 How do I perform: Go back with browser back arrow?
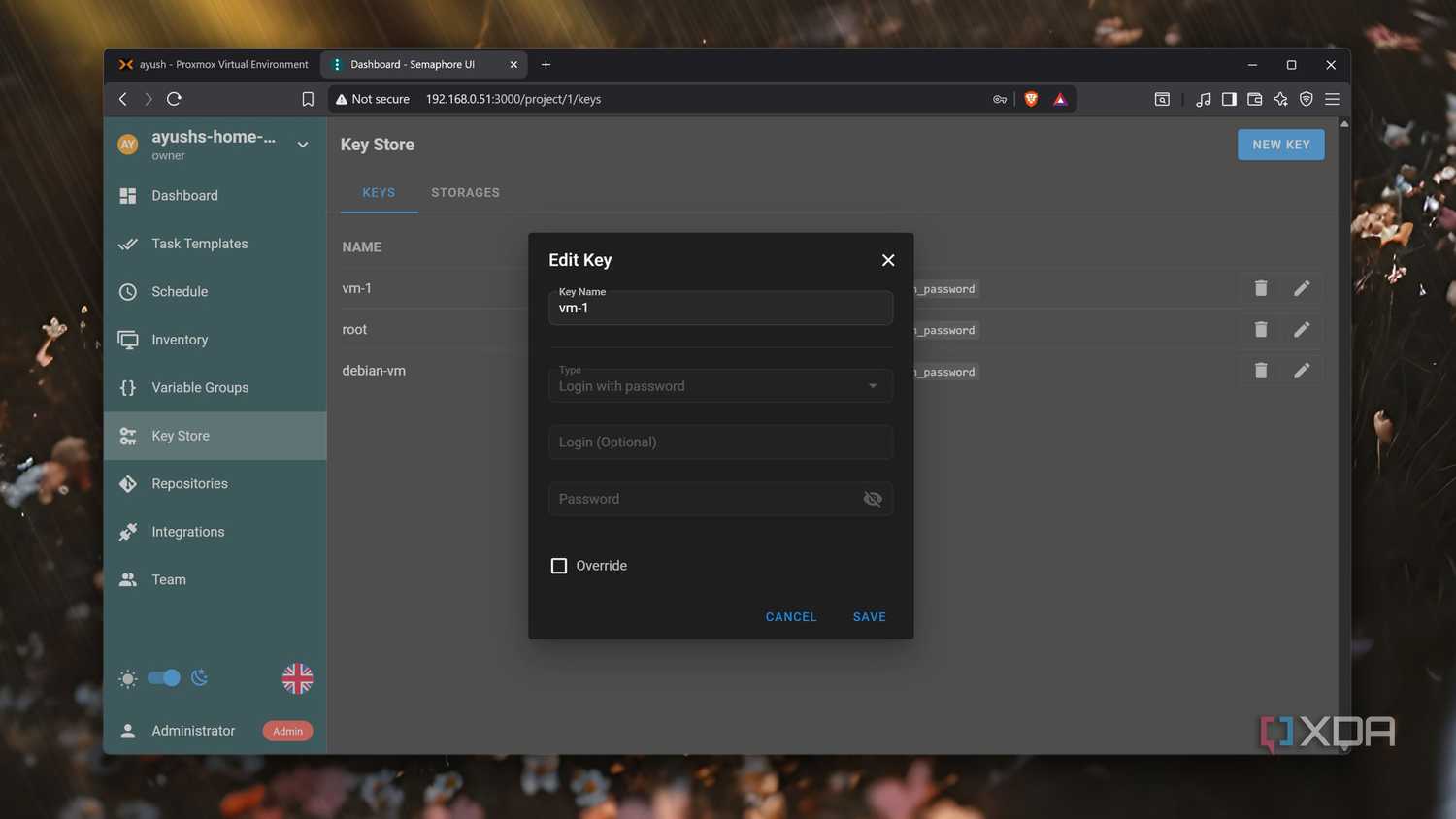point(123,99)
